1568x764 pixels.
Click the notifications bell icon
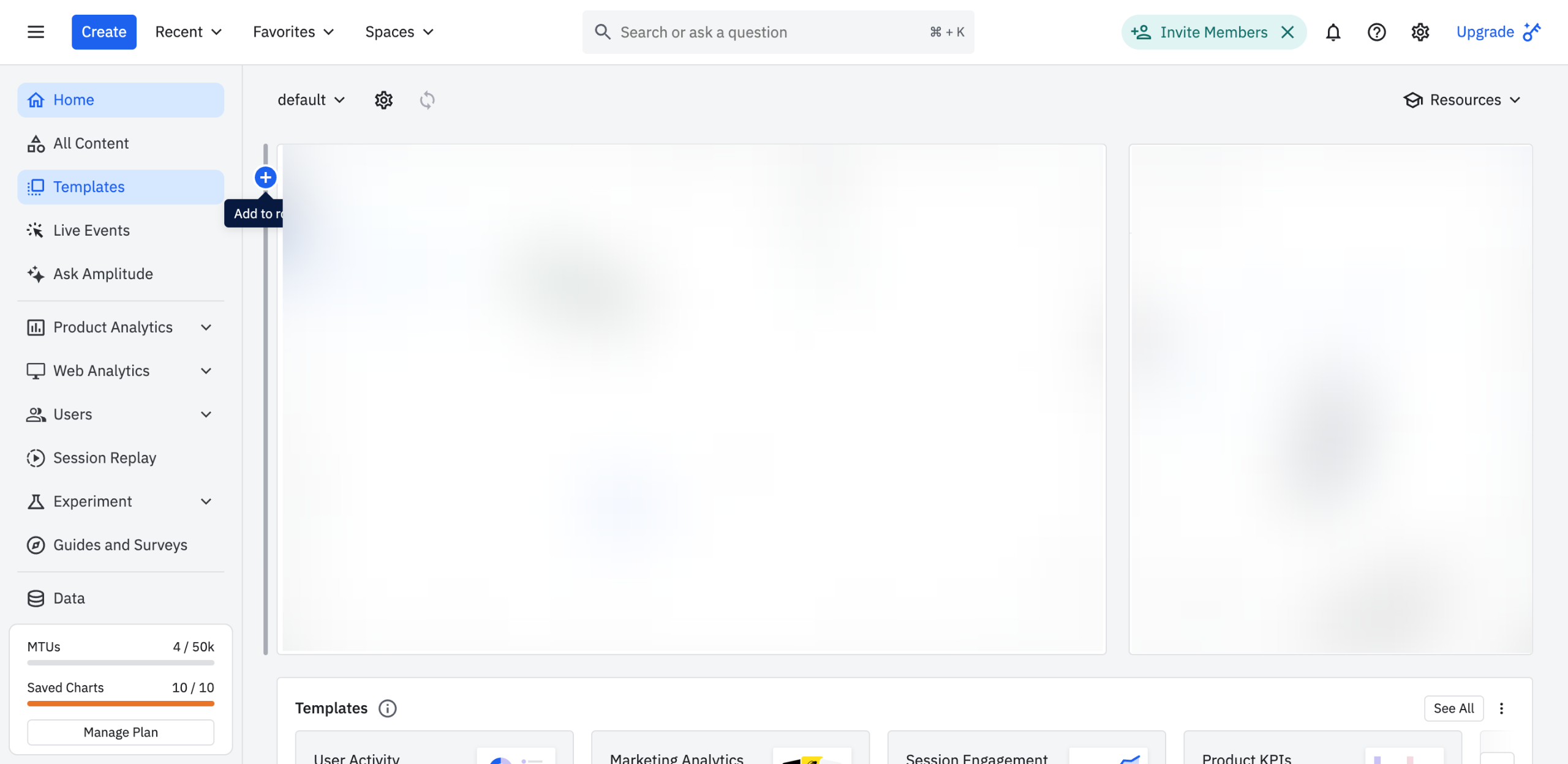pyautogui.click(x=1333, y=32)
